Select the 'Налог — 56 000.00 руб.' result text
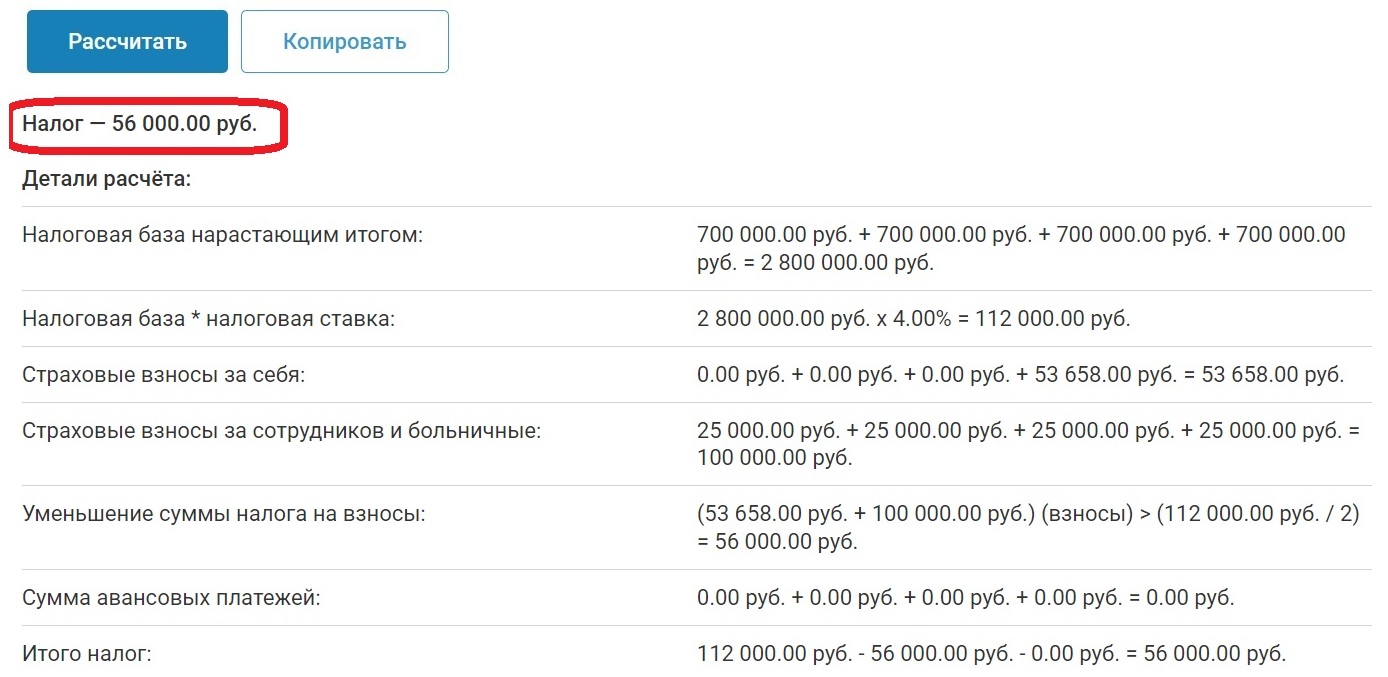The width and height of the screenshot is (1388, 677). pyautogui.click(x=140, y=127)
